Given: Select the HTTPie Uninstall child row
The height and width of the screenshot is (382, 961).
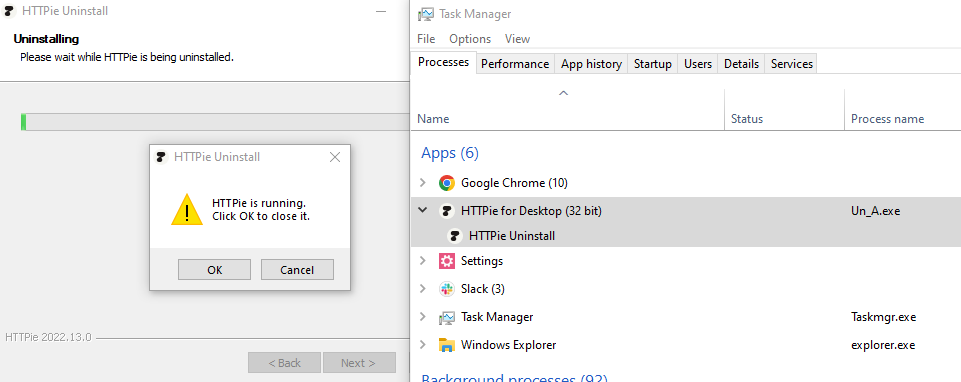Looking at the screenshot, I should coord(686,235).
